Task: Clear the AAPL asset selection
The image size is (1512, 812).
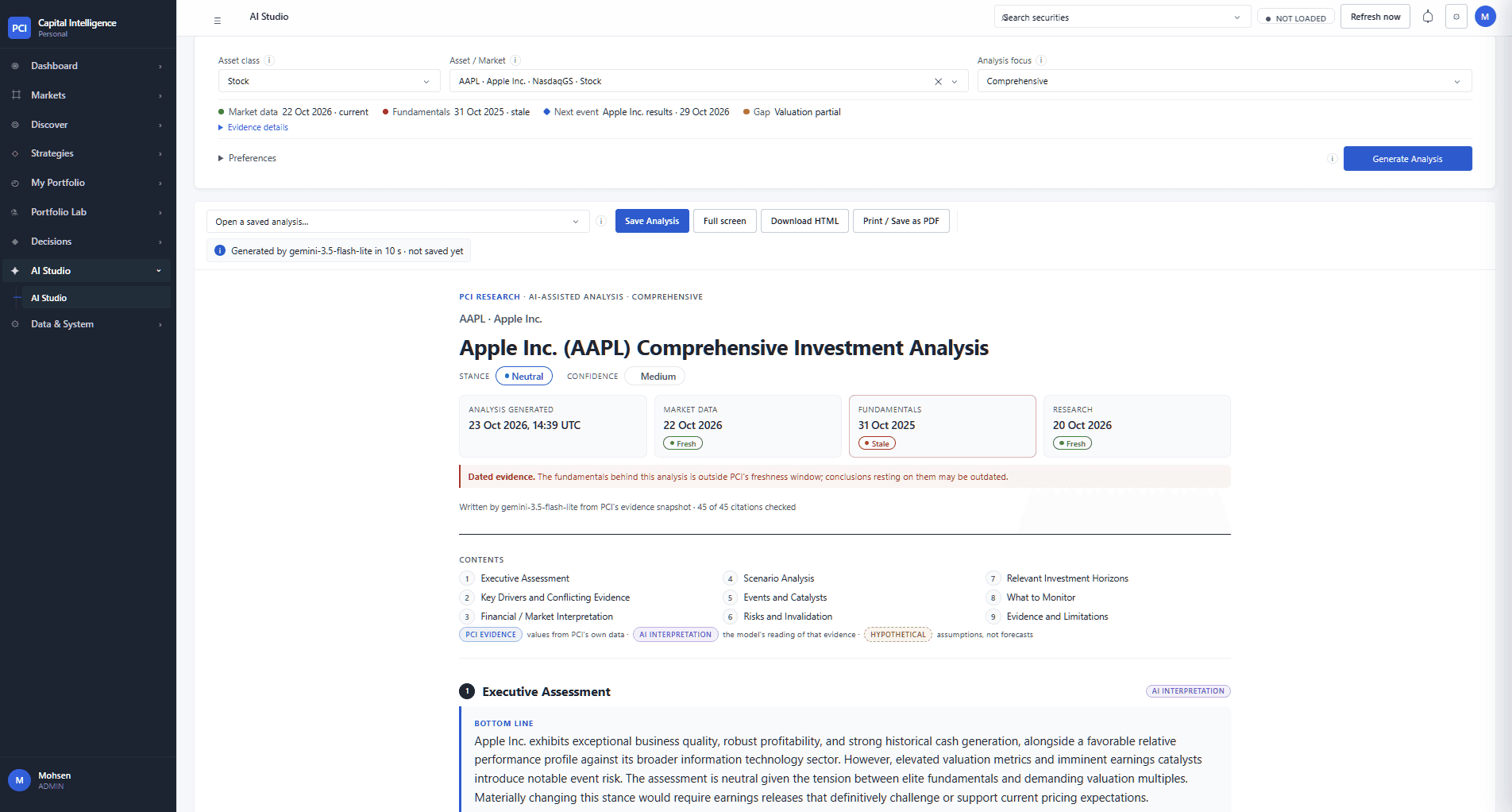Action: point(938,81)
